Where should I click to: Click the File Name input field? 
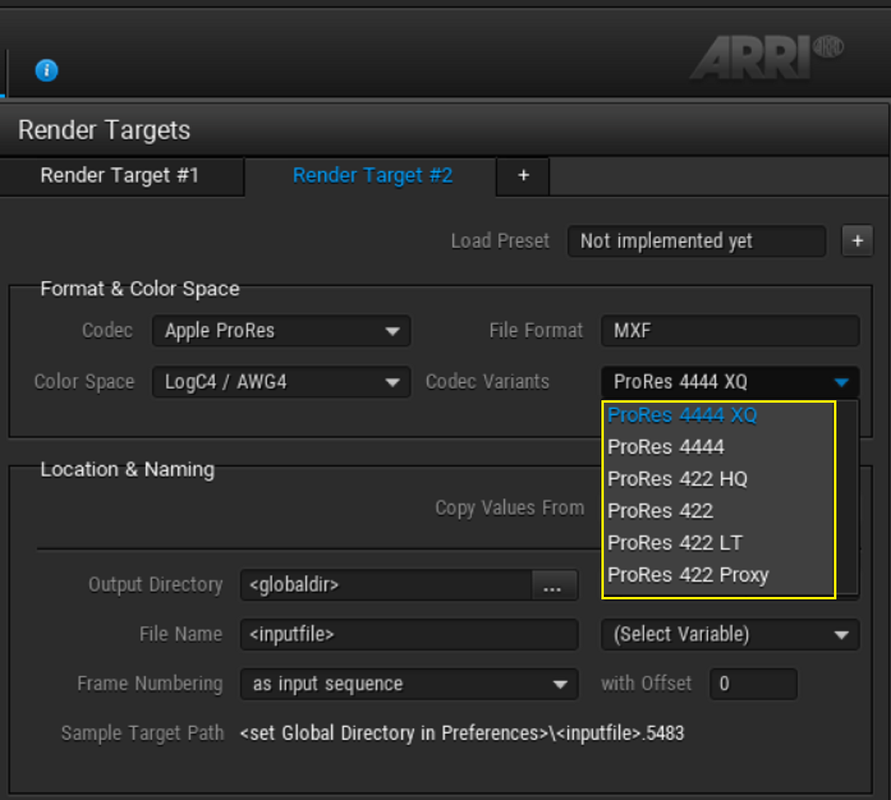409,634
